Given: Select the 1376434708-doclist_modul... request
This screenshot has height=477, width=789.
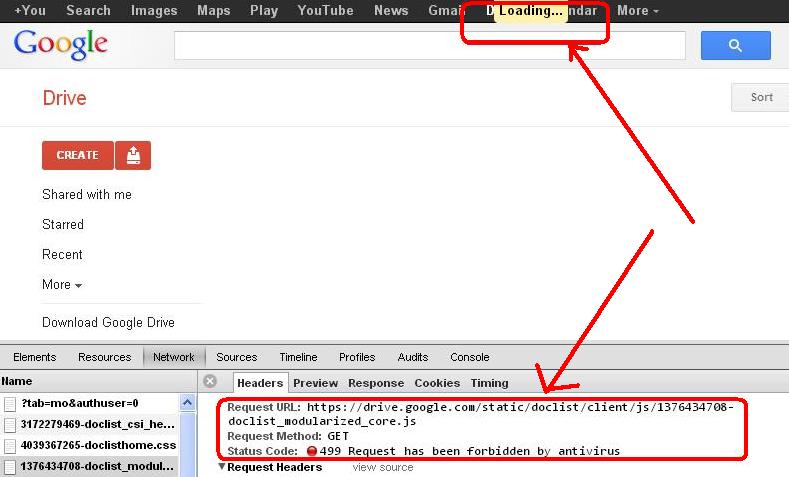Looking at the screenshot, I should (97, 466).
